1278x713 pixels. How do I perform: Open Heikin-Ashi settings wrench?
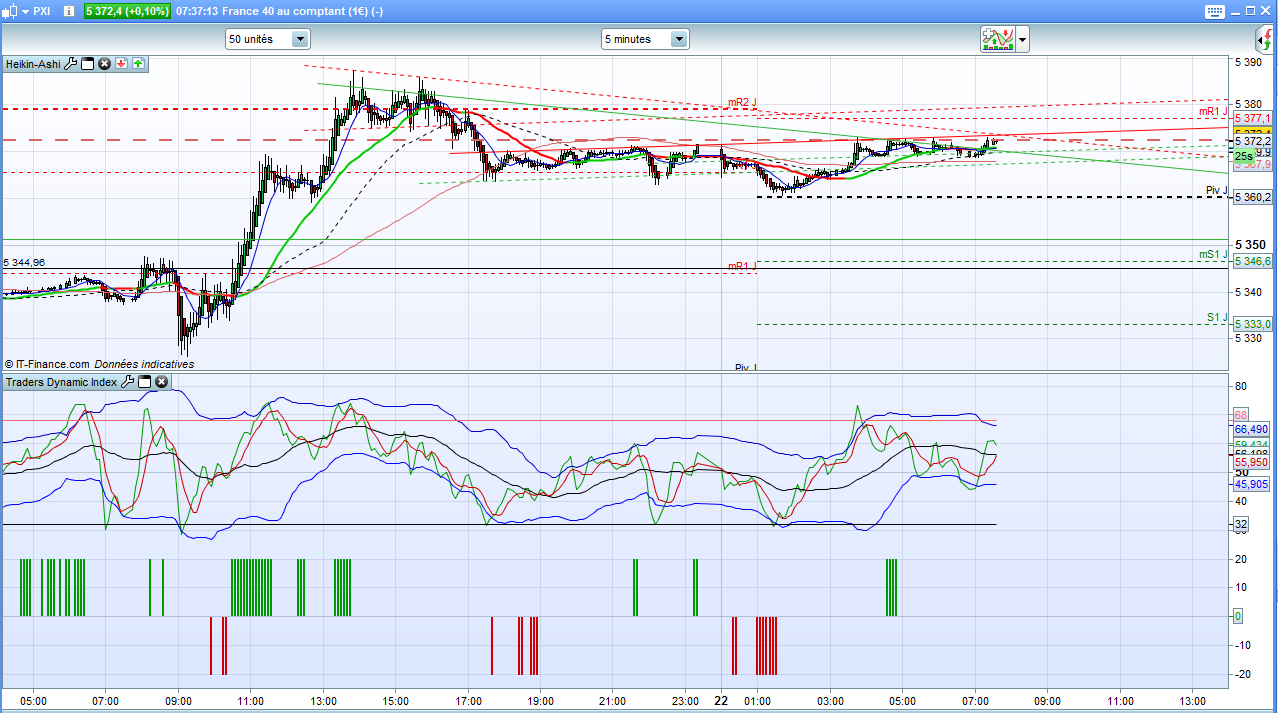pos(70,64)
